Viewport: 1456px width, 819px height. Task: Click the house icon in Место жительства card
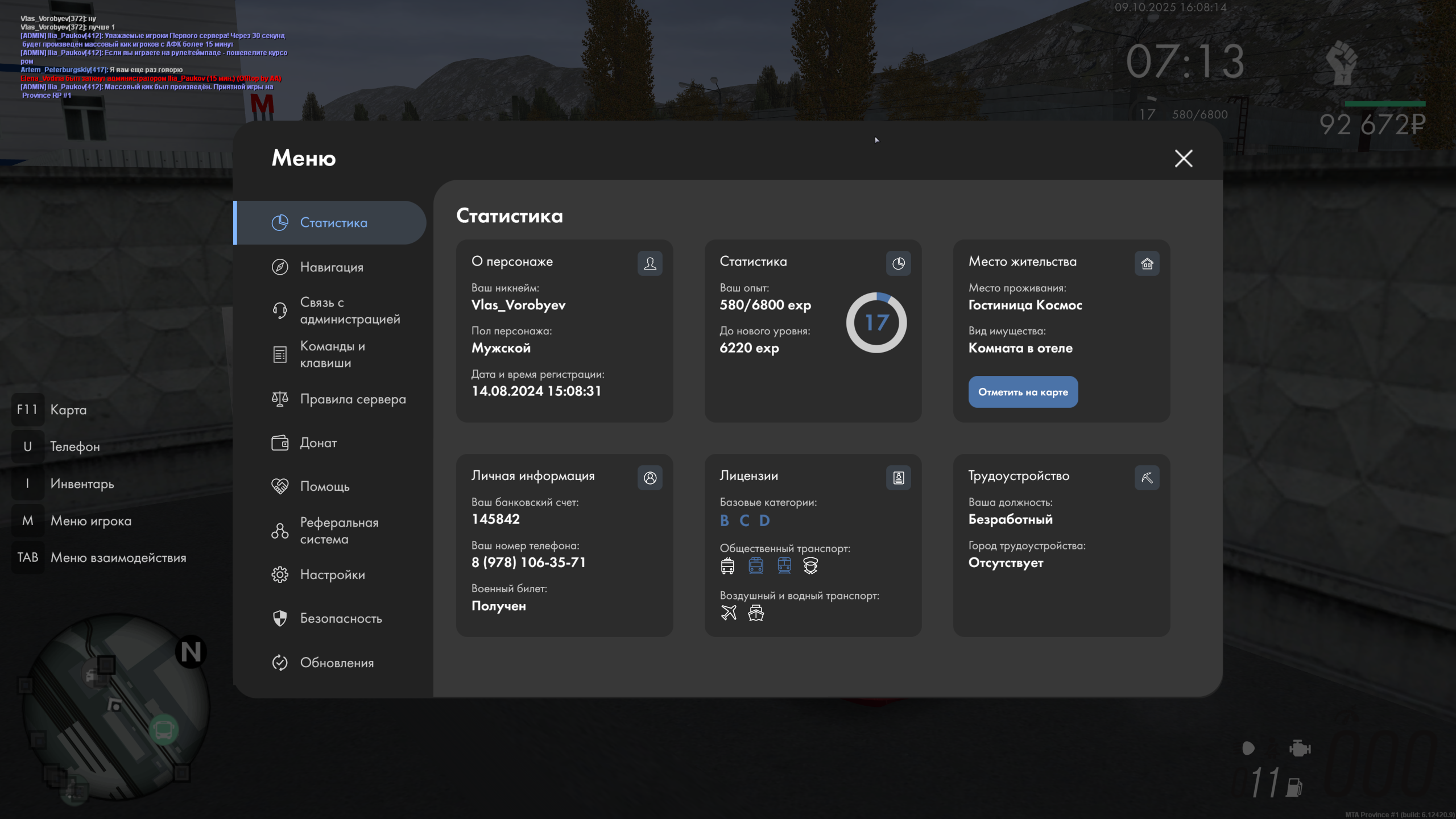click(1147, 263)
